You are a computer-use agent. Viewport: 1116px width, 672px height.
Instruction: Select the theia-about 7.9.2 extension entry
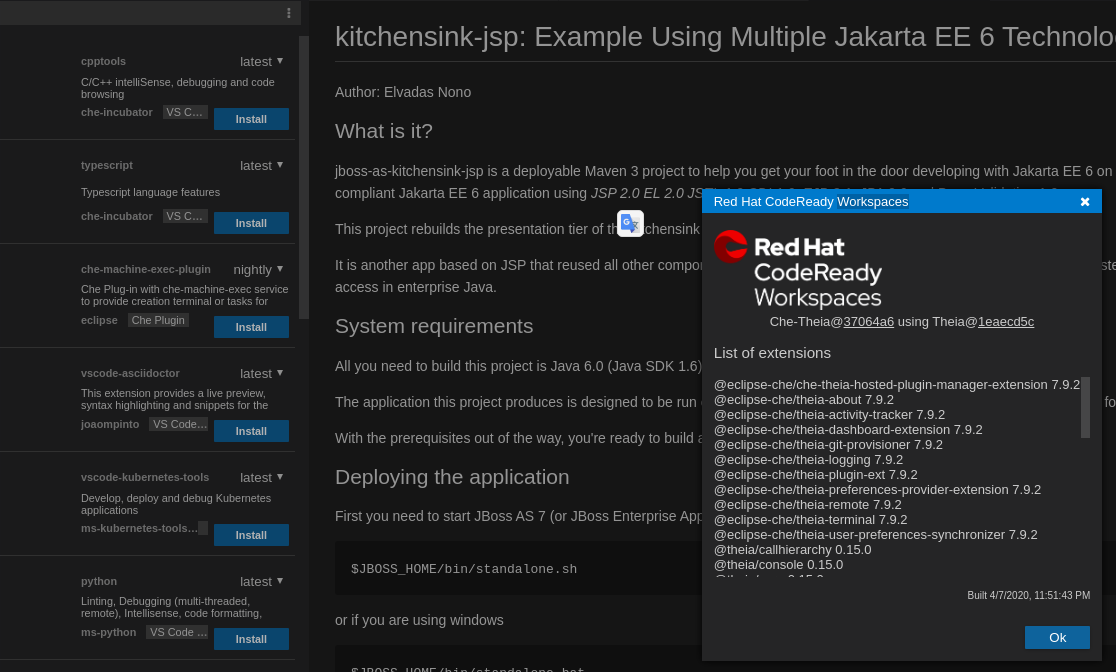(x=804, y=400)
